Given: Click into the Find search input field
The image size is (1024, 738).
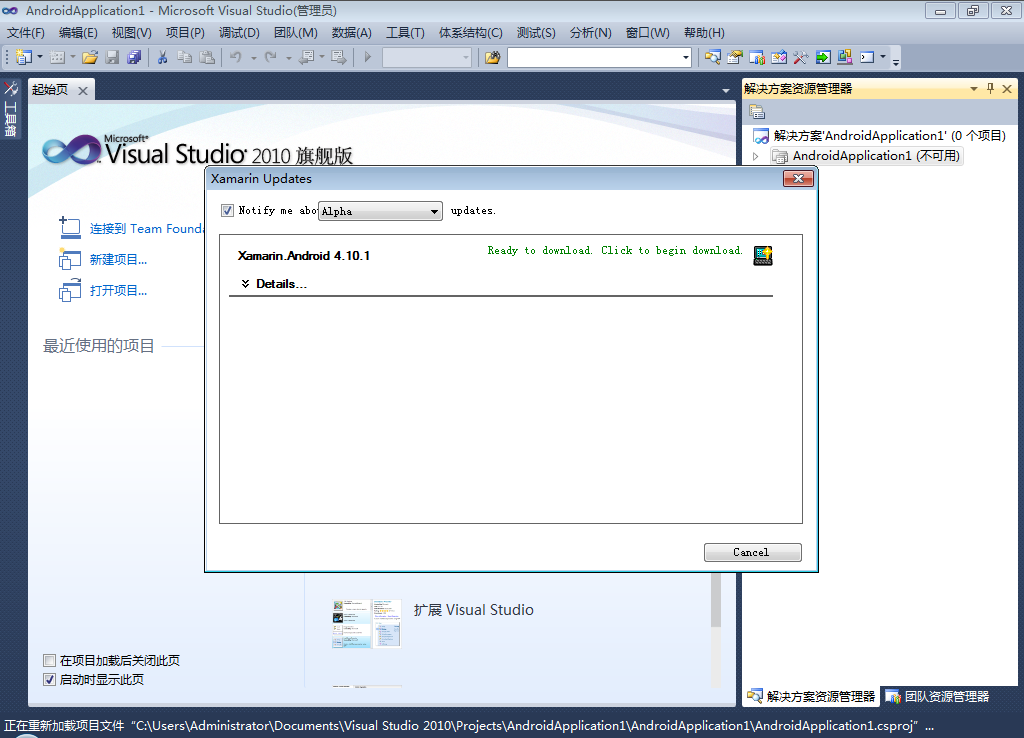Looking at the screenshot, I should pos(594,57).
